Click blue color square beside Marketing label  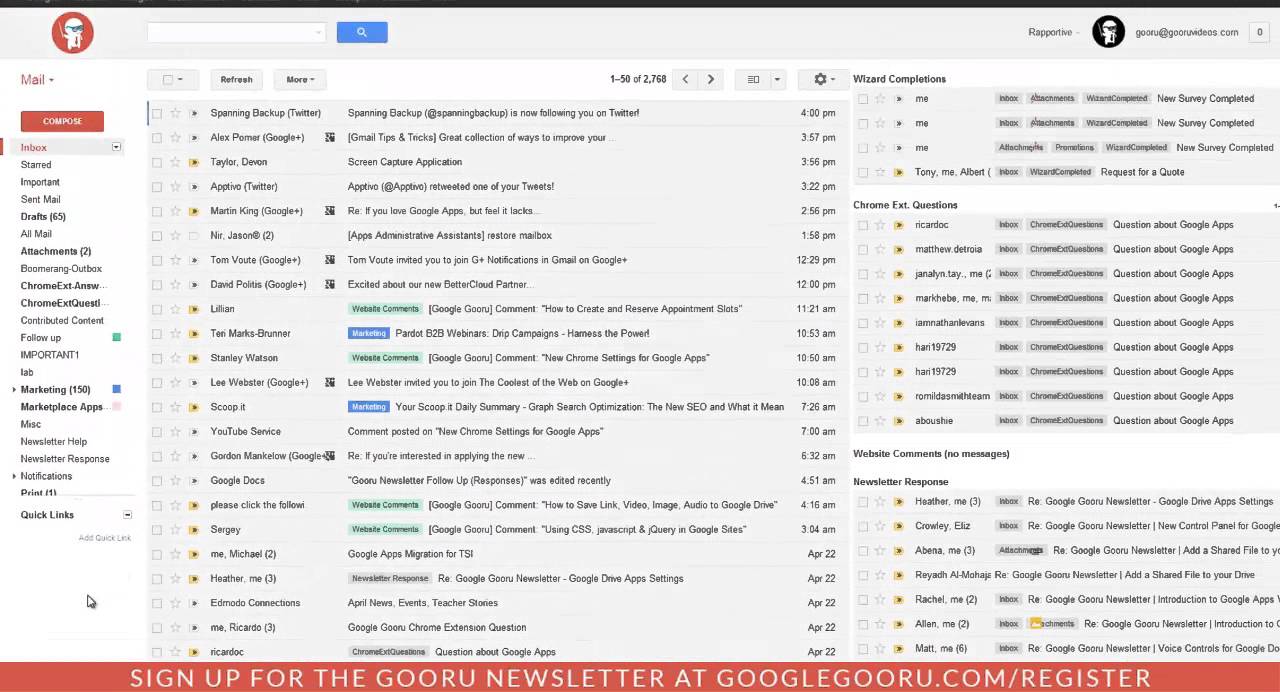(116, 389)
